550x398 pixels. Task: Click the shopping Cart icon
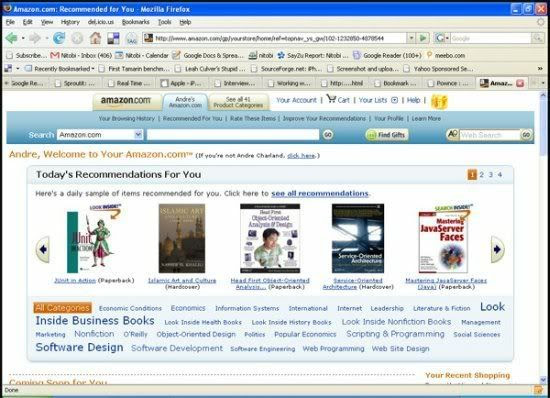tap(331, 99)
